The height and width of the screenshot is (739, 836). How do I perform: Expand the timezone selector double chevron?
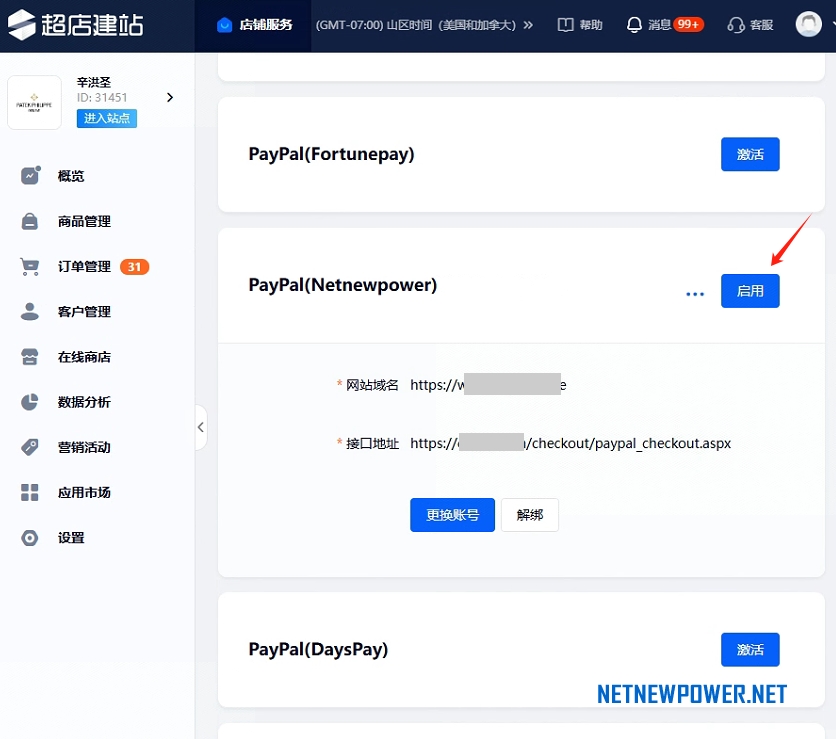(x=528, y=25)
